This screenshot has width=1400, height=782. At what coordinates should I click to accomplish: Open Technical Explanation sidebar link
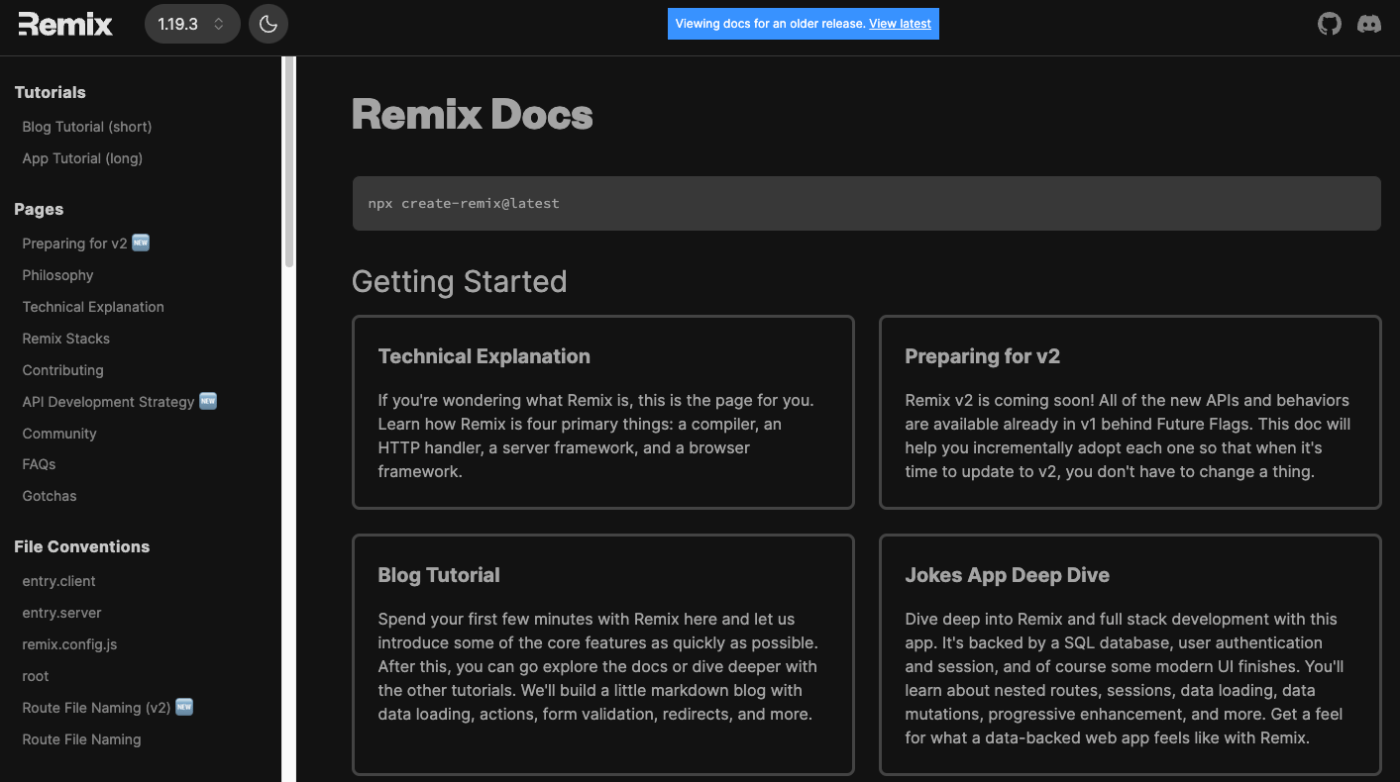[93, 307]
